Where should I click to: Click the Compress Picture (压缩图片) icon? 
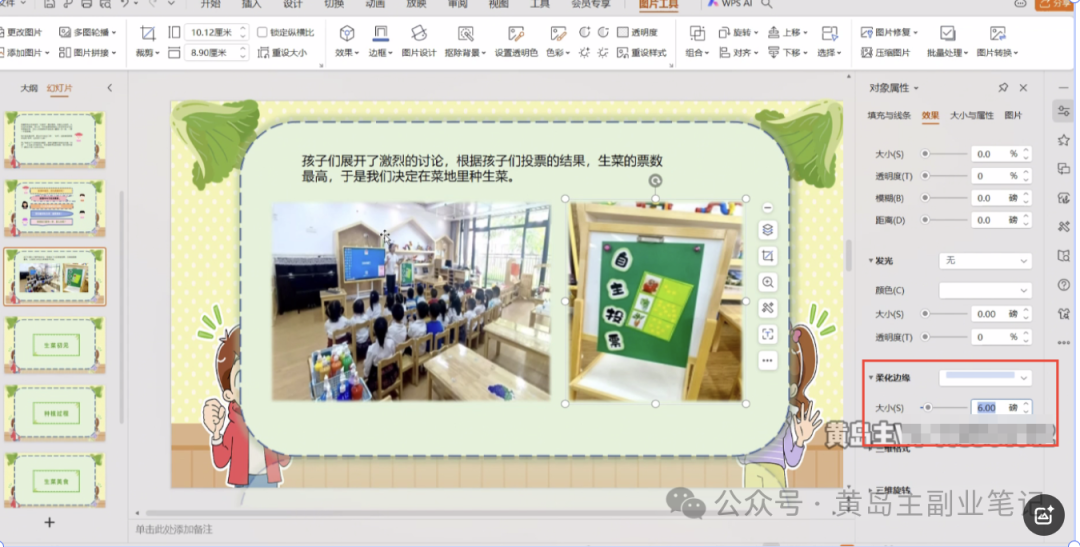(885, 53)
